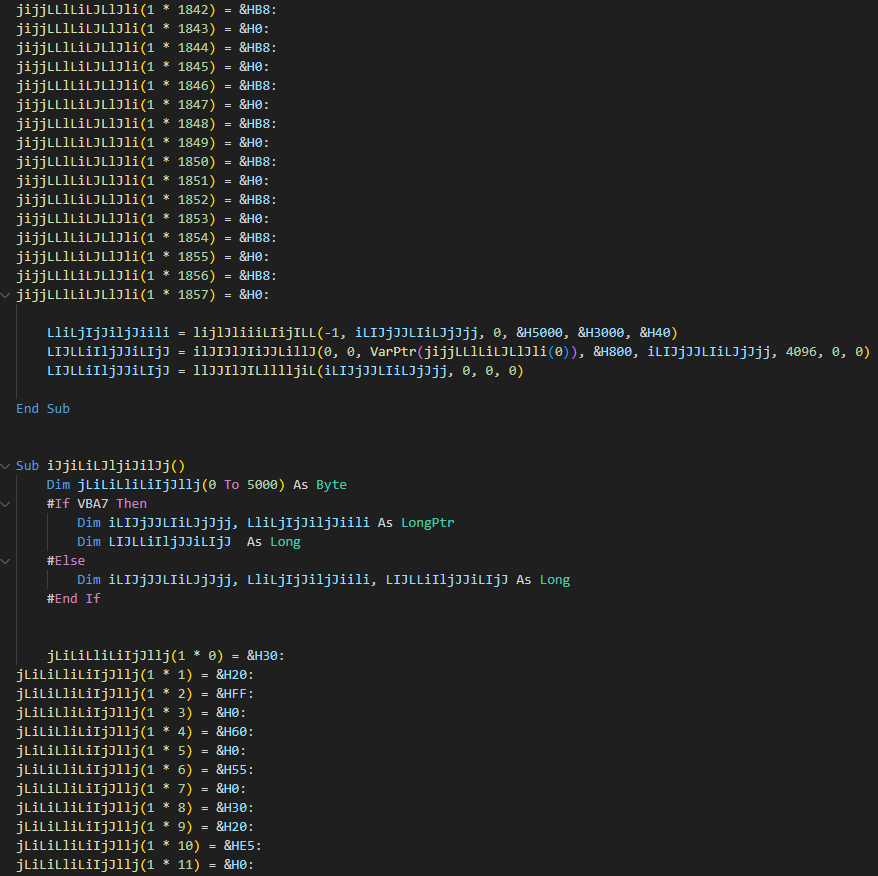Image resolution: width=878 pixels, height=876 pixels.
Task: Click the &H20 value at index 9
Action: 232,827
